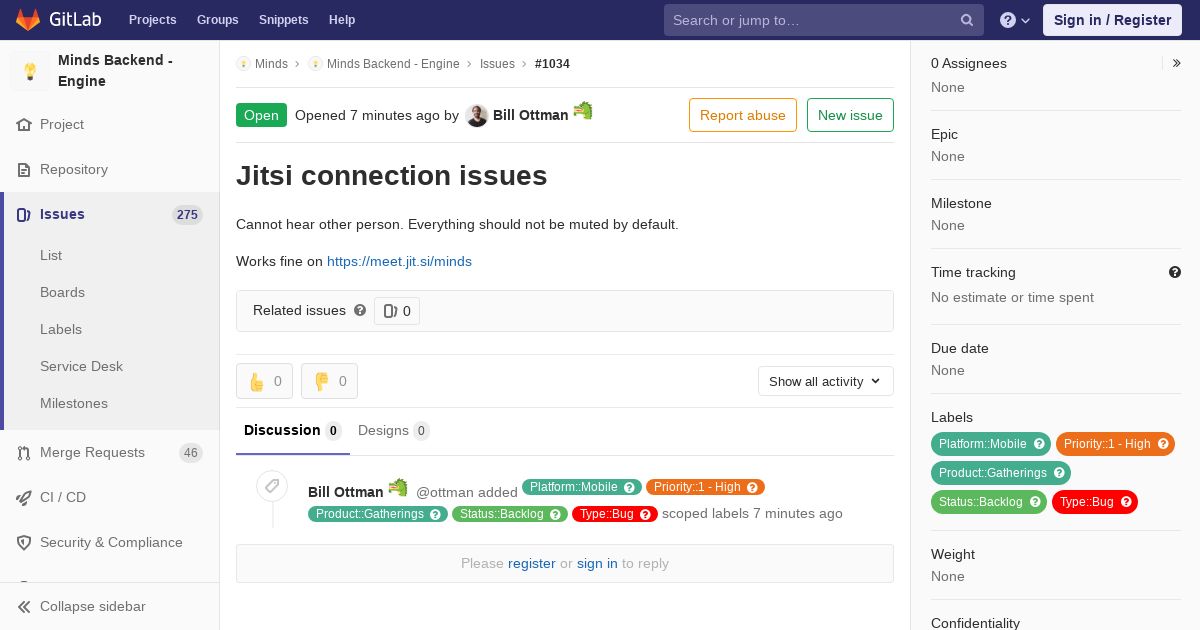Give a thumbs down reaction
Image resolution: width=1200 pixels, height=630 pixels.
pyautogui.click(x=329, y=381)
